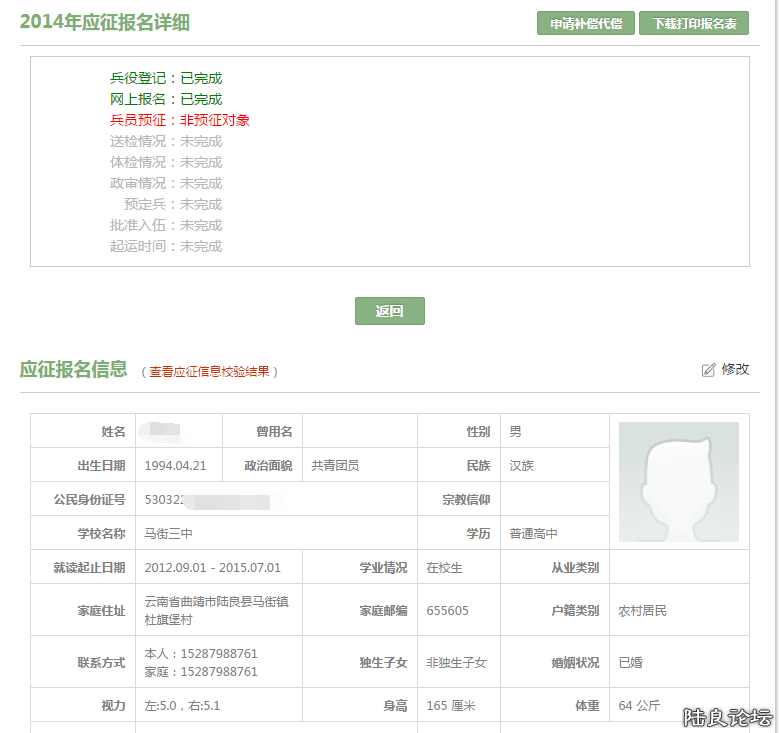Click the 下载打印报名表 button
Image resolution: width=779 pixels, height=733 pixels.
(x=694, y=23)
